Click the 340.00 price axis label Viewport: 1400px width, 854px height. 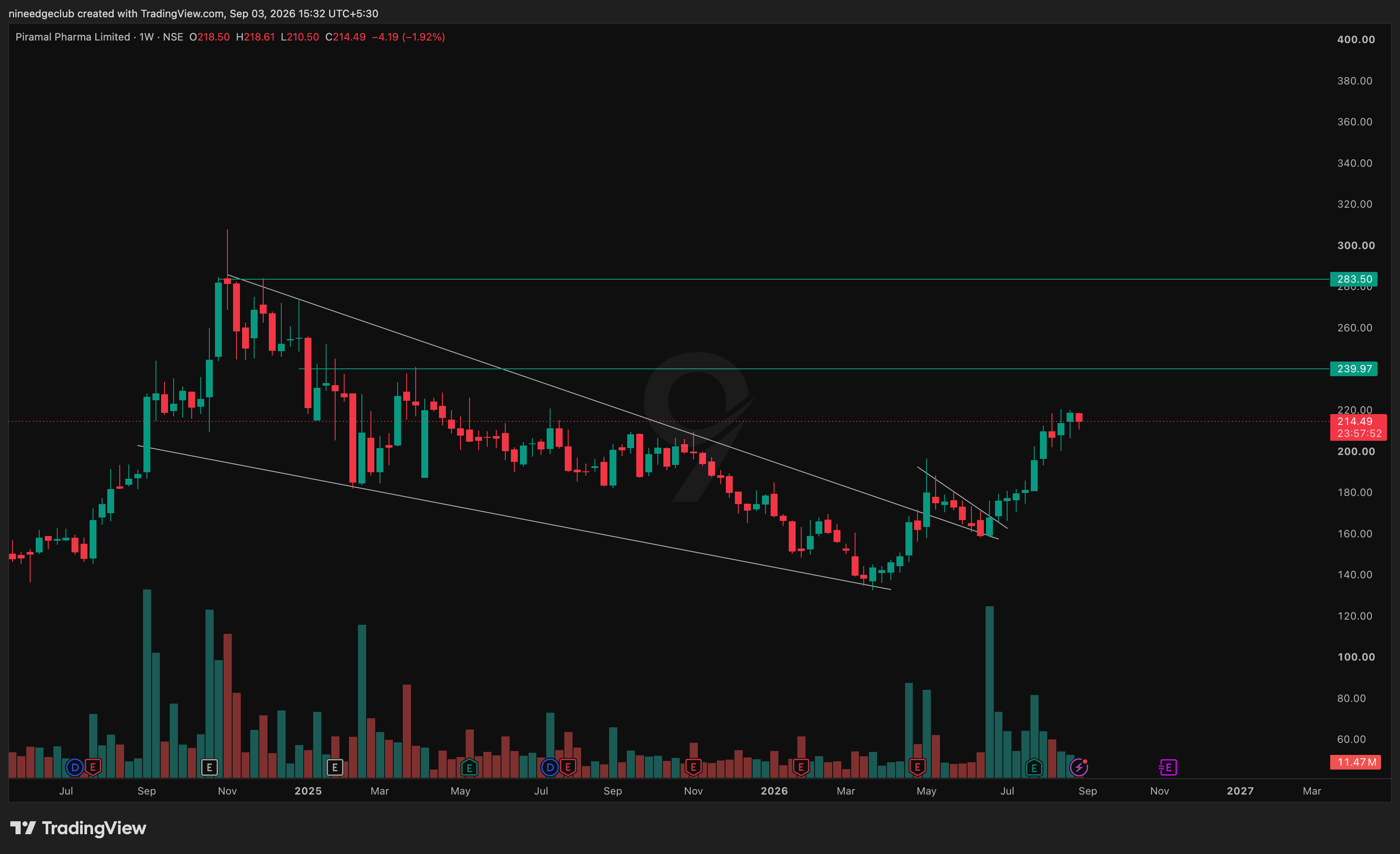(1354, 163)
